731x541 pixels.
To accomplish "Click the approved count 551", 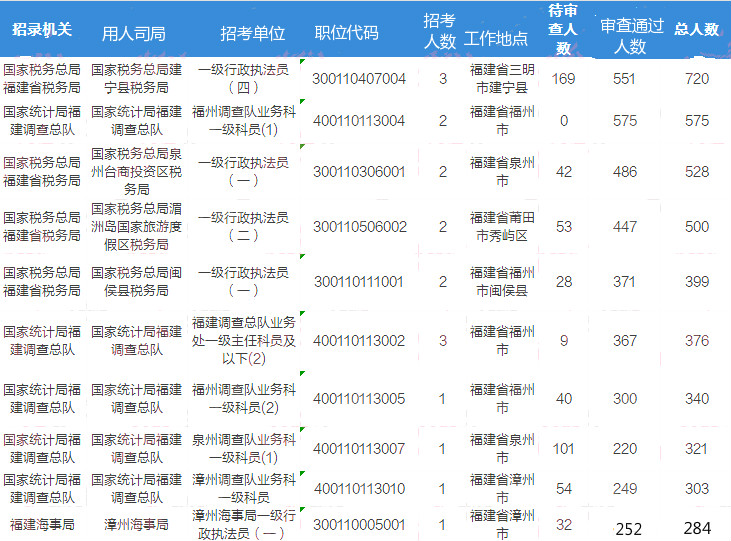I will 624,79.
